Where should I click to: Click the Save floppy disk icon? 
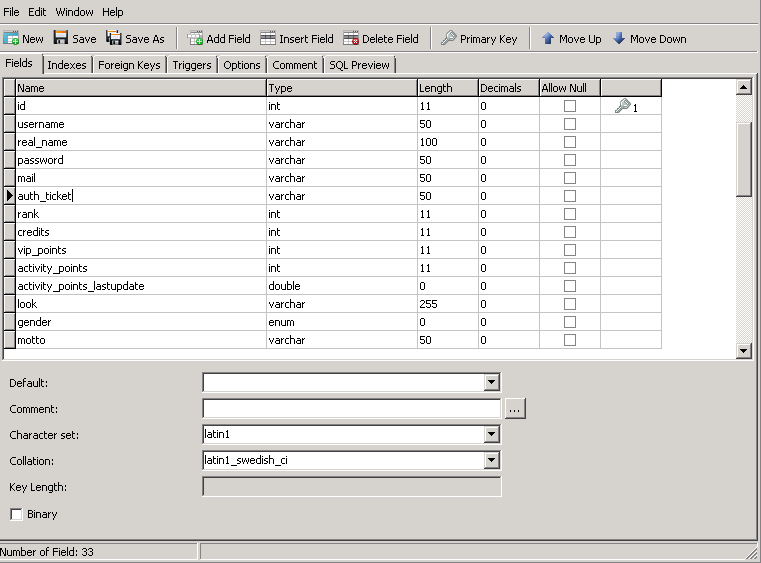pyautogui.click(x=61, y=39)
